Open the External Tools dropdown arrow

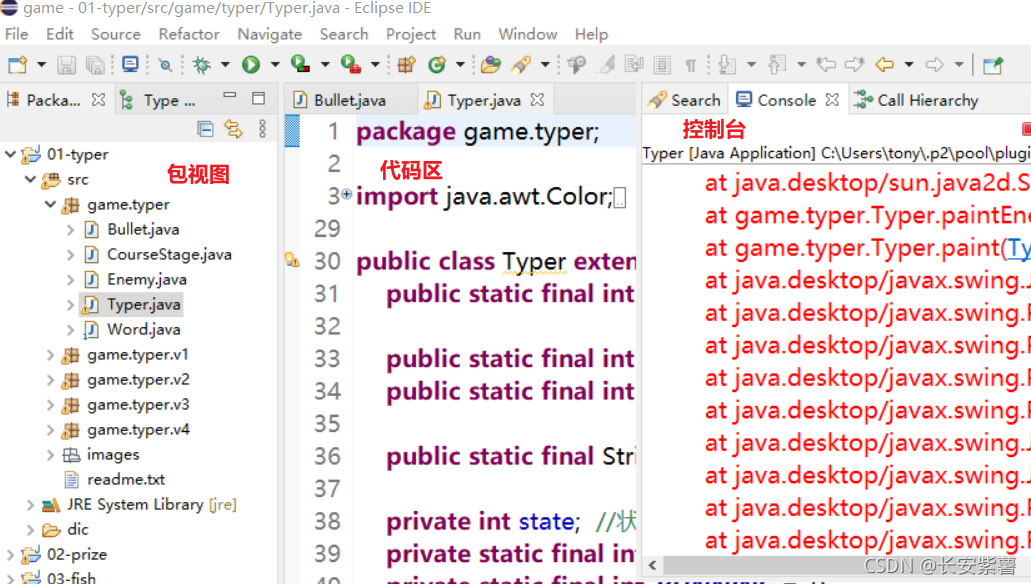point(375,64)
